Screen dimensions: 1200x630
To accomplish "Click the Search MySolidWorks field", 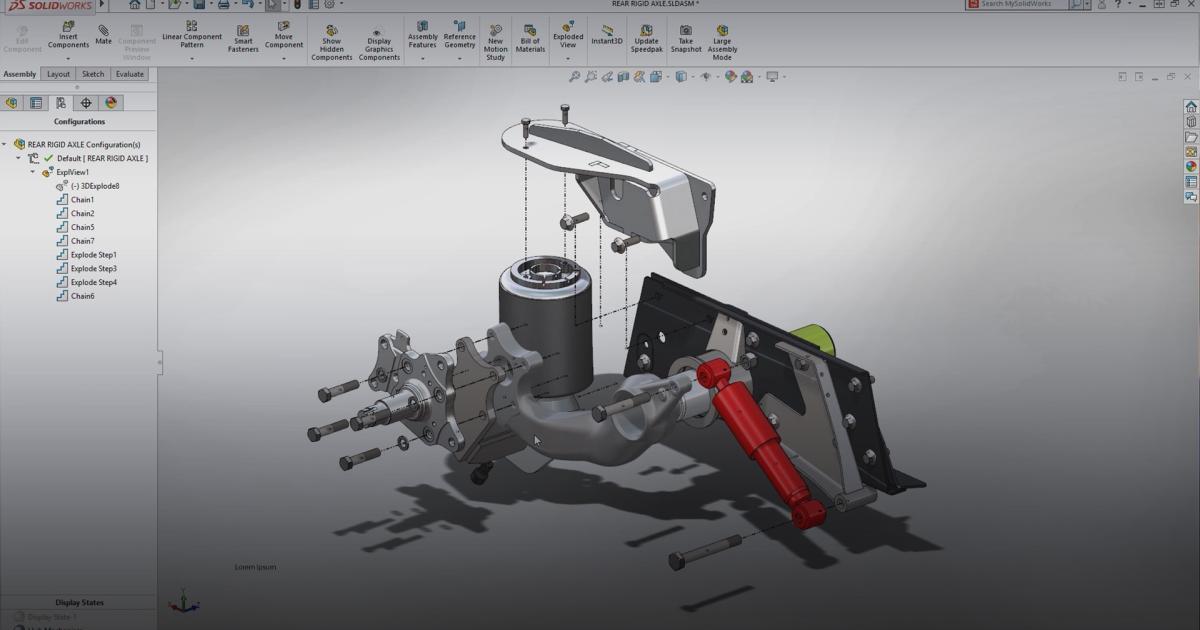I will [x=1022, y=5].
